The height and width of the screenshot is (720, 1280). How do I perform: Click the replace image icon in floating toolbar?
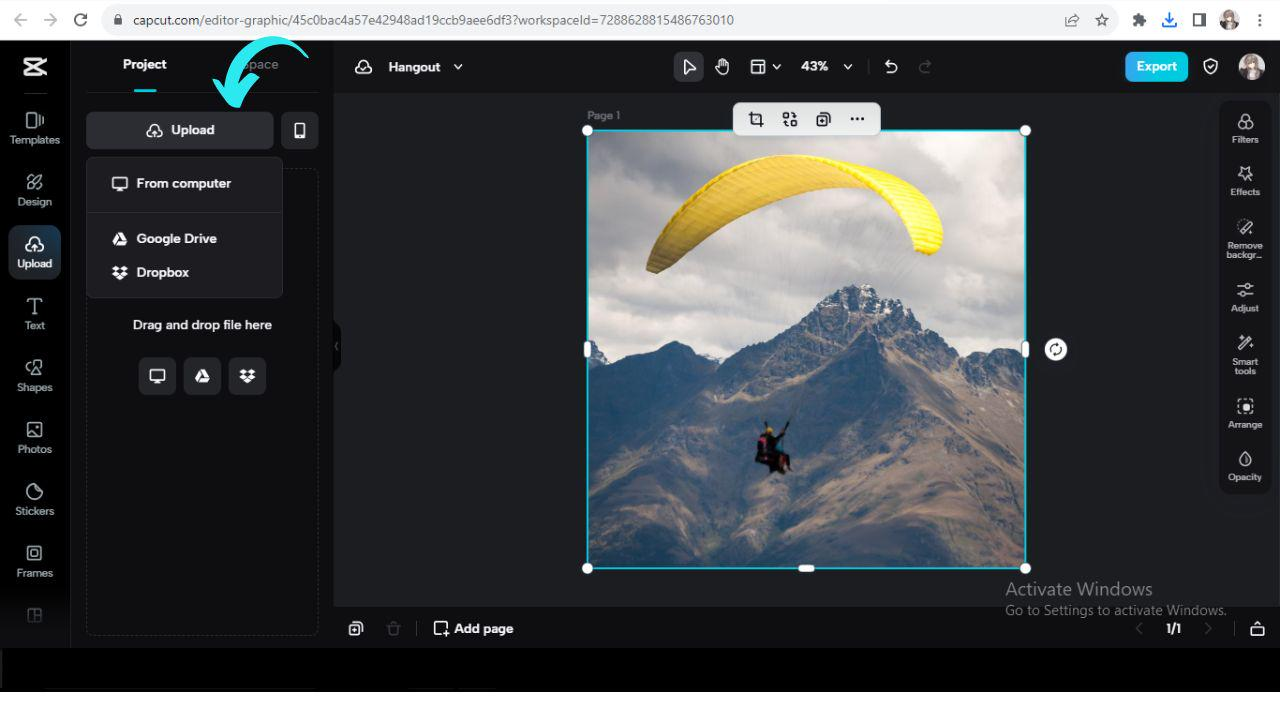click(790, 119)
